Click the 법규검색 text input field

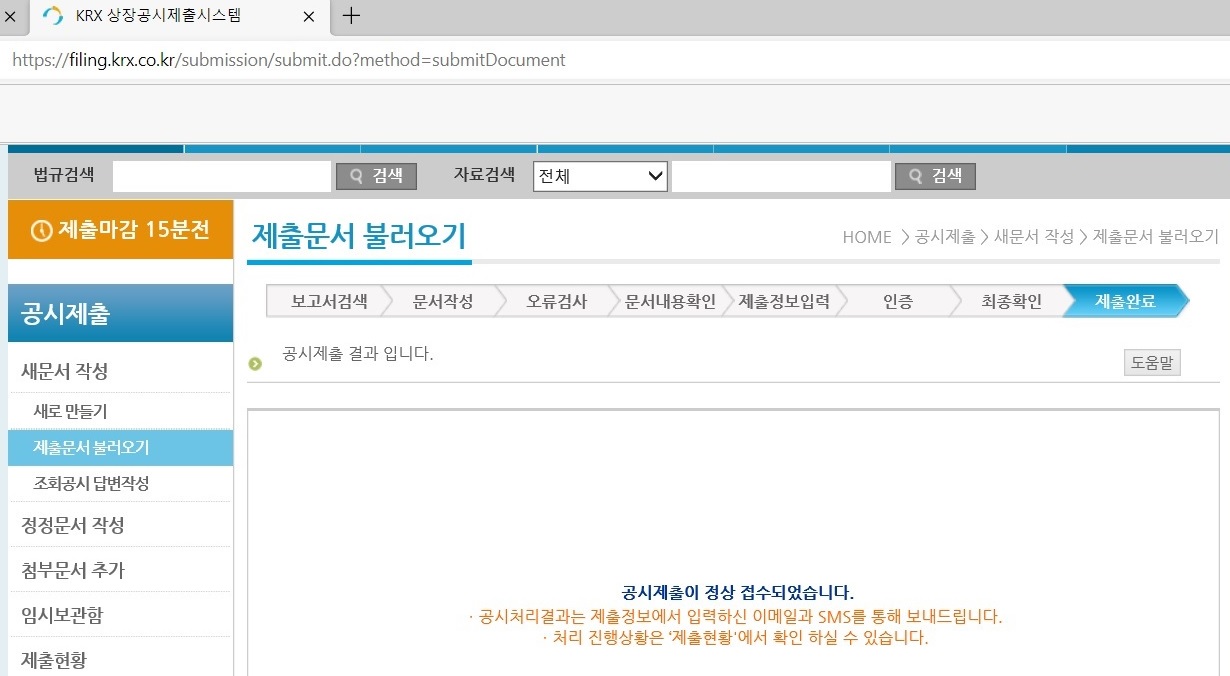[x=222, y=176]
